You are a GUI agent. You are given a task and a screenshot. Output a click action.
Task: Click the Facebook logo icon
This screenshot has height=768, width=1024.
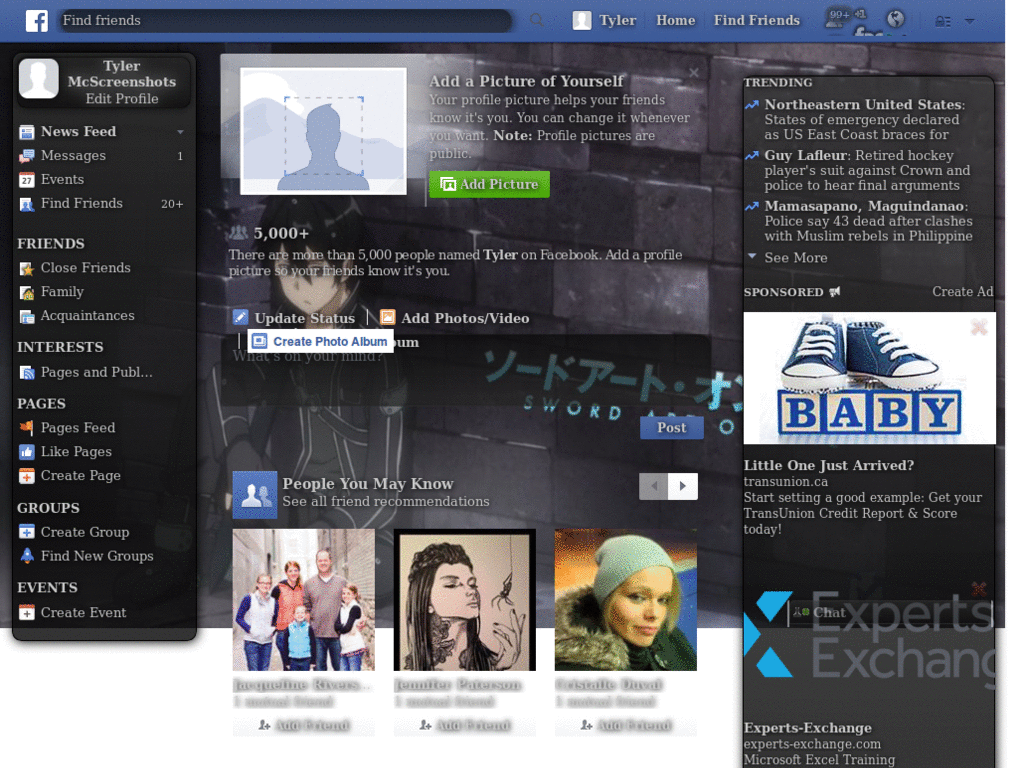(x=37, y=21)
